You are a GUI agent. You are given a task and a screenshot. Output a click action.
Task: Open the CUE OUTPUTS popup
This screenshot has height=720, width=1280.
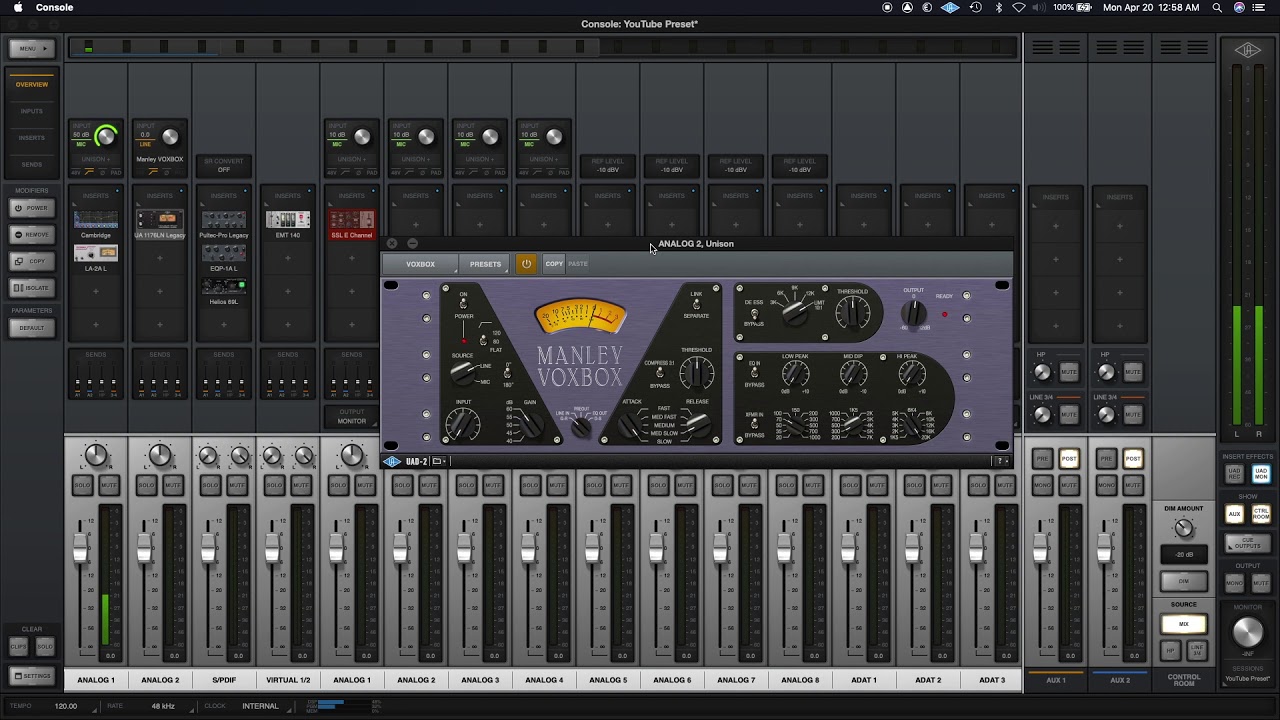[x=1248, y=542]
